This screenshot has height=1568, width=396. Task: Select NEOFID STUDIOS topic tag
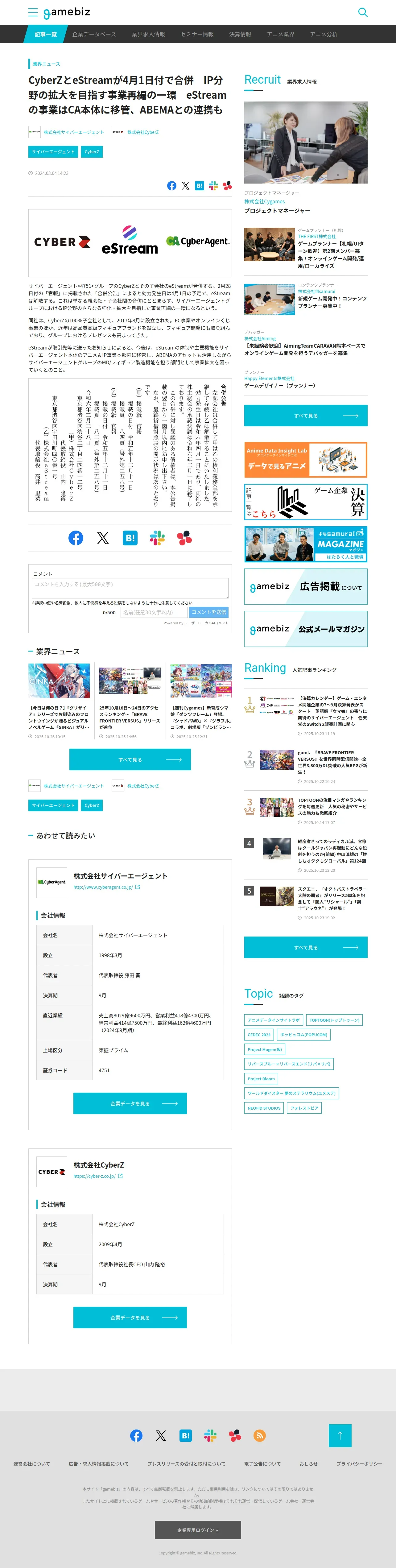pos(264,1108)
